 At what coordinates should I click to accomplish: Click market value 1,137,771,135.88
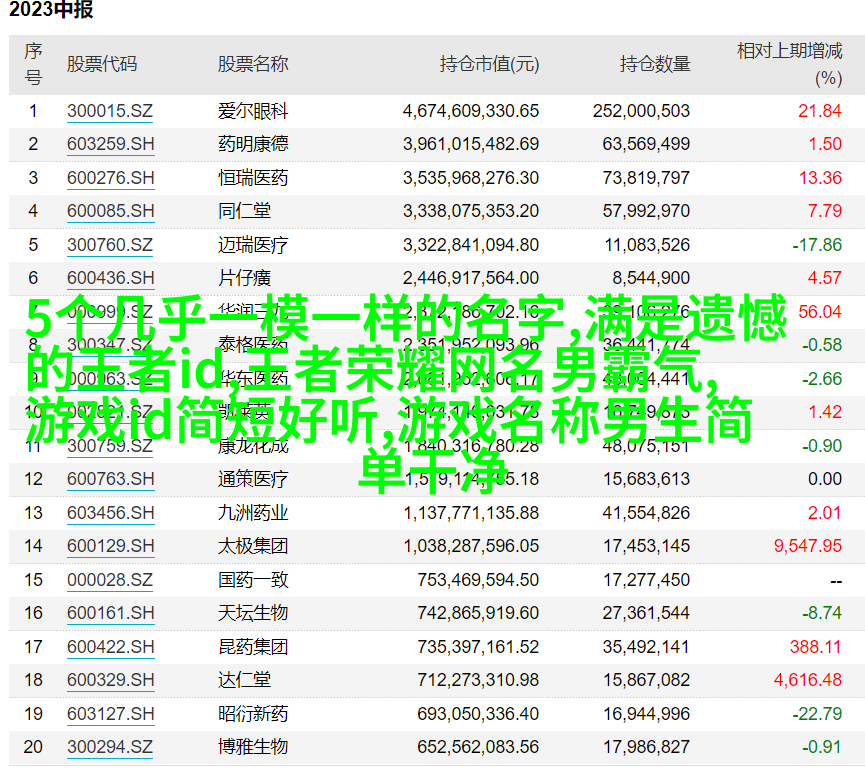(x=471, y=513)
